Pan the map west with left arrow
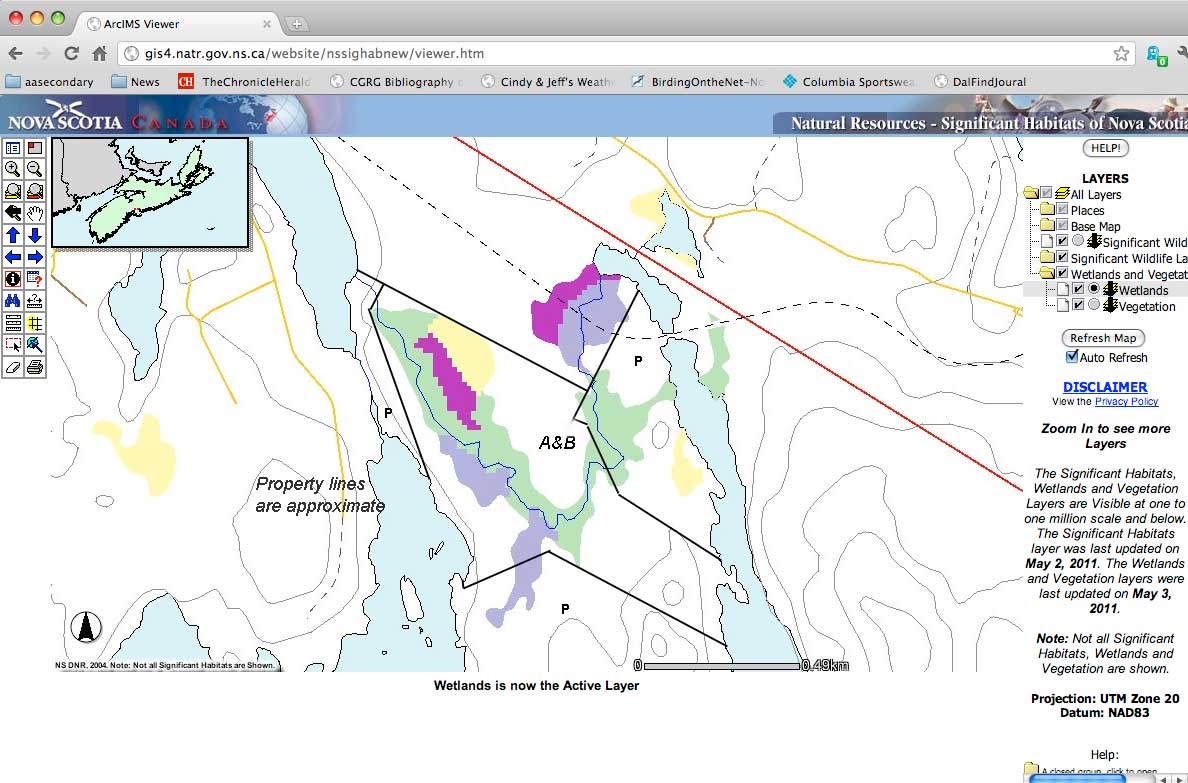Image resolution: width=1188 pixels, height=783 pixels. (x=13, y=258)
